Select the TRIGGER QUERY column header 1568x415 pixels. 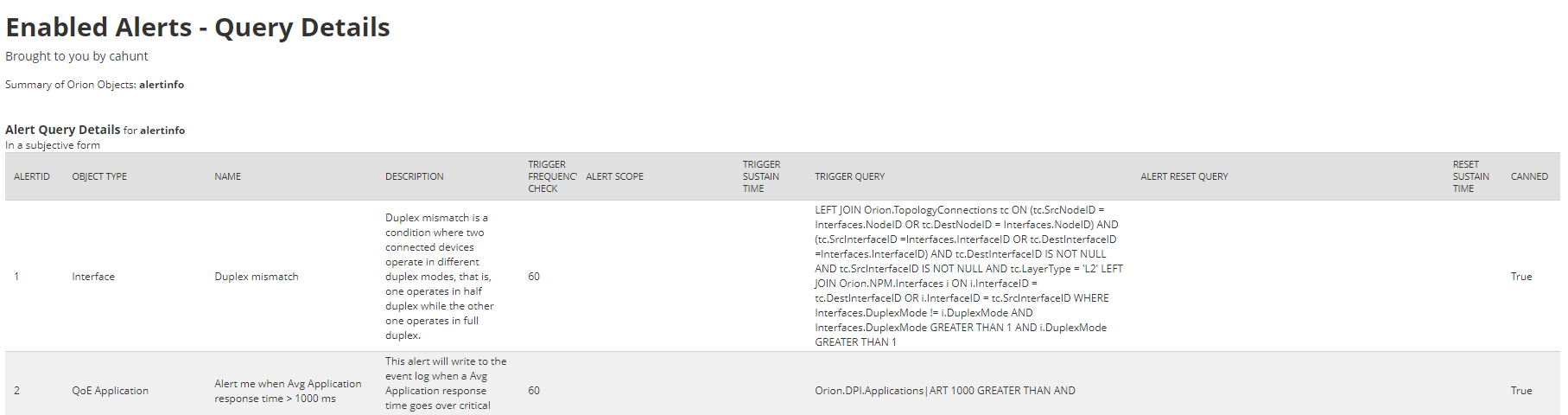click(850, 176)
